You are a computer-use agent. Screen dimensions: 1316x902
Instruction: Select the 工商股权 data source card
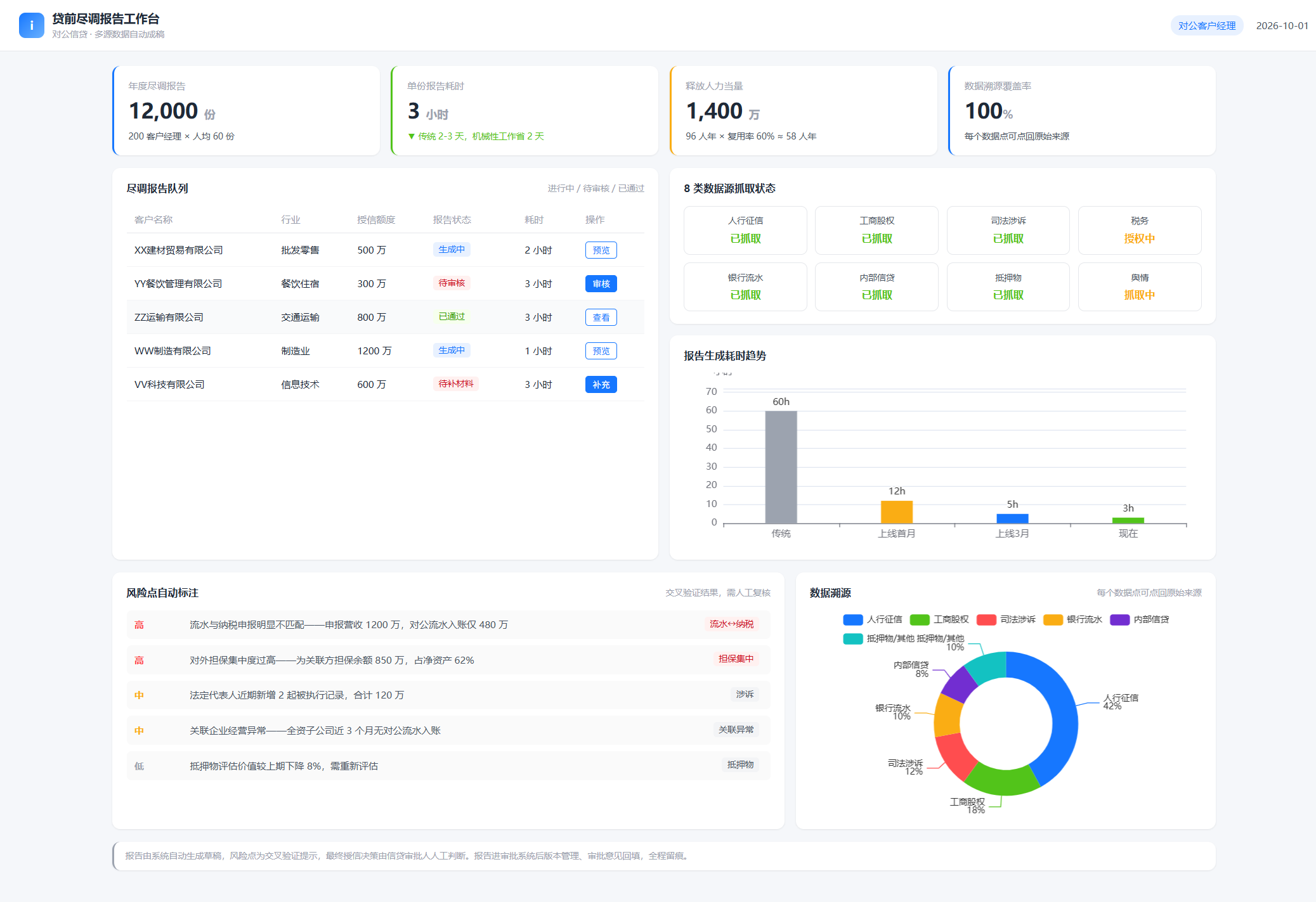coord(876,230)
